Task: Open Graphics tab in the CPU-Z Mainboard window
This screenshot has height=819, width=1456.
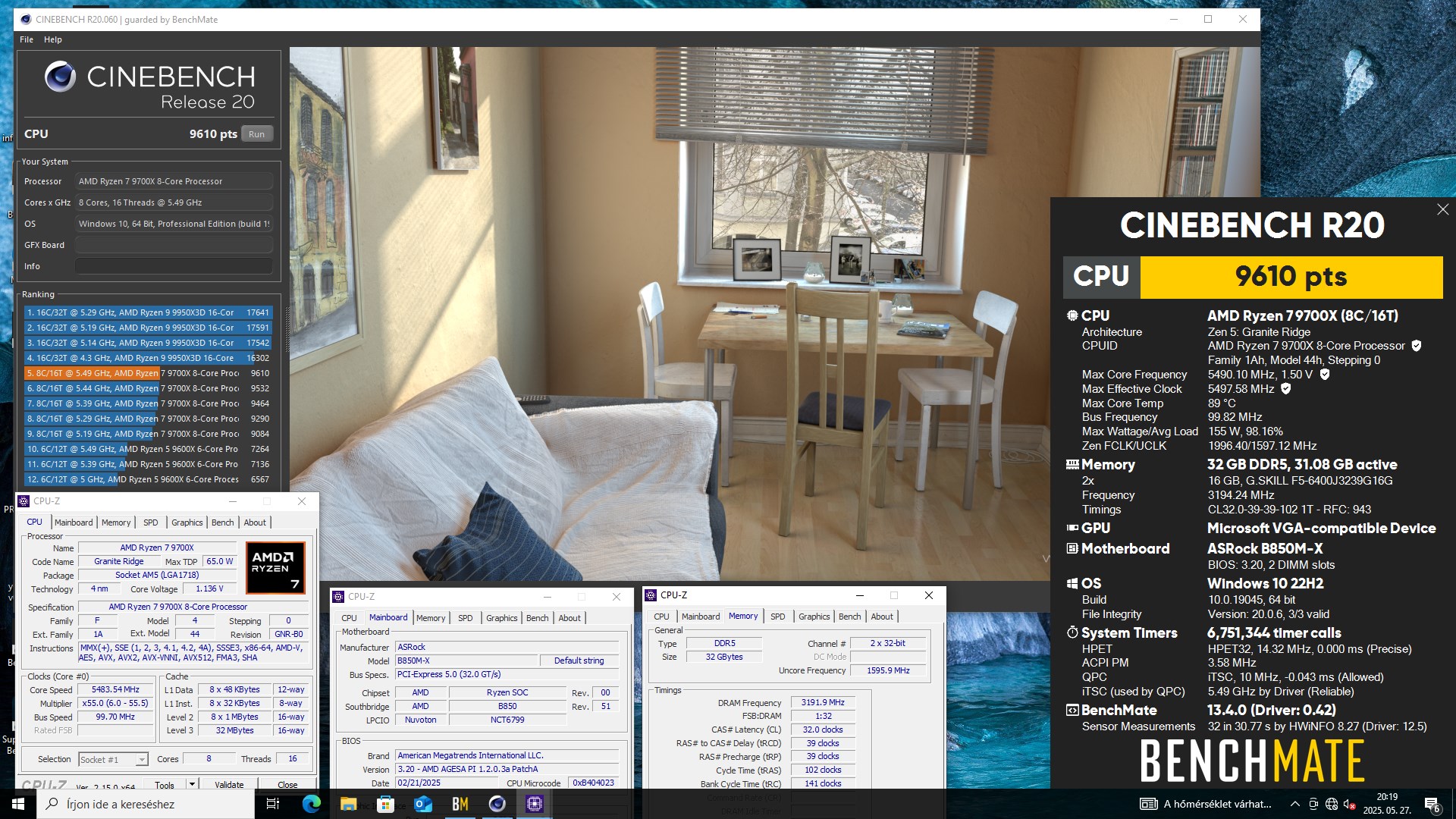Action: tap(502, 618)
